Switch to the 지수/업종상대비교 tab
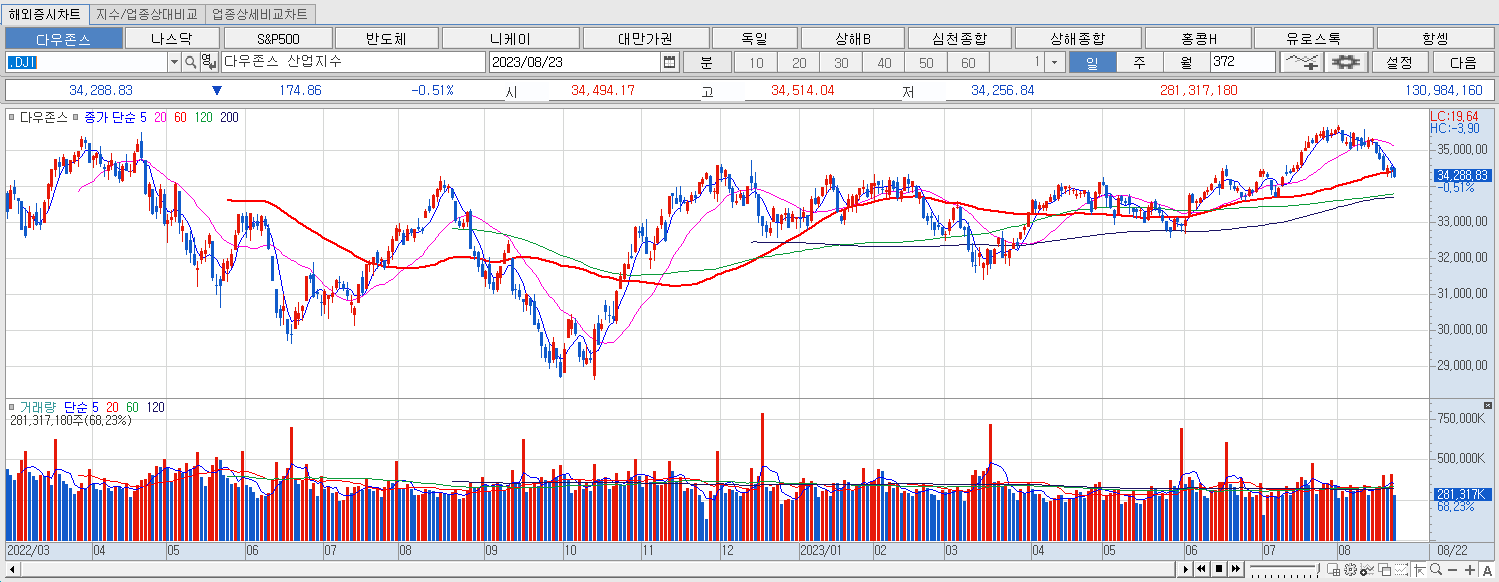Screen dimensions: 1499x582 (x=148, y=14)
